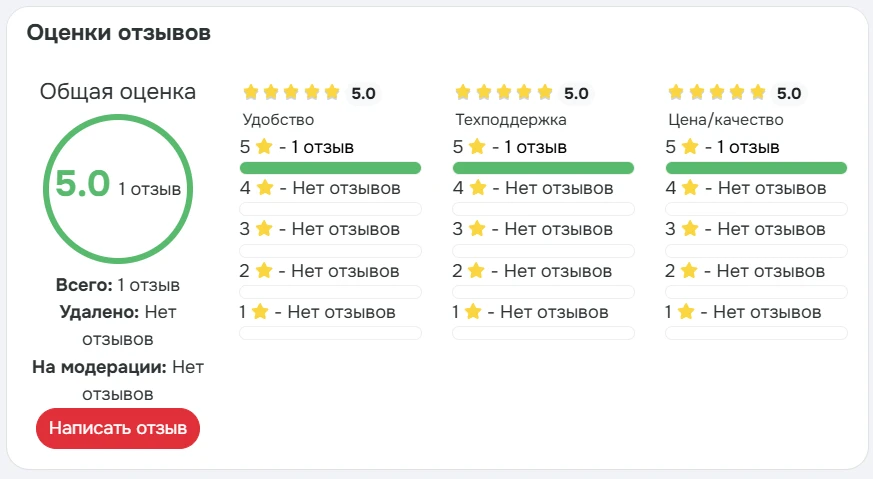Click the star icon in Удобство 4-star row
The height and width of the screenshot is (479, 873).
pyautogui.click(x=264, y=188)
